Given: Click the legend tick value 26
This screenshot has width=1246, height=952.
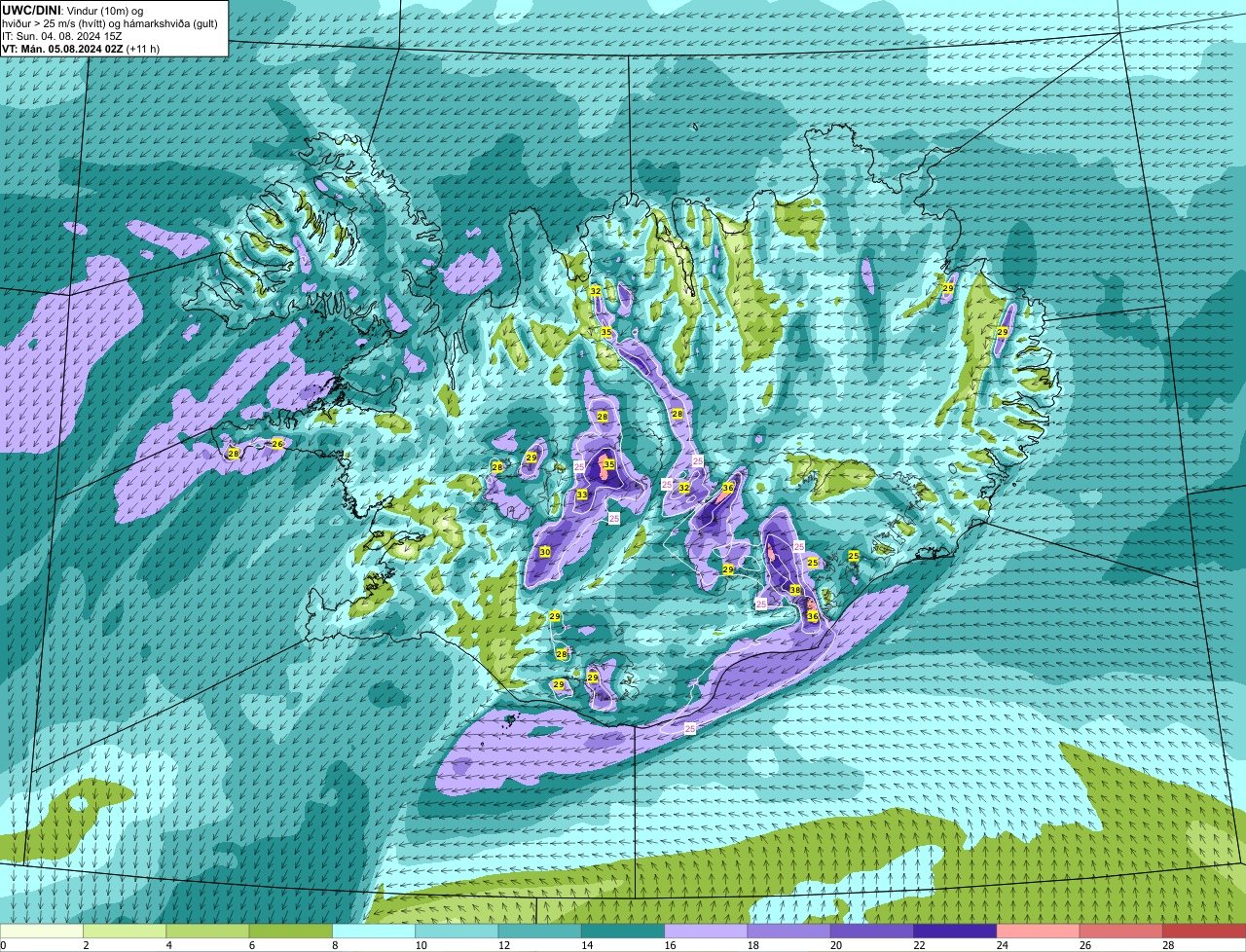Looking at the screenshot, I should tap(1084, 945).
